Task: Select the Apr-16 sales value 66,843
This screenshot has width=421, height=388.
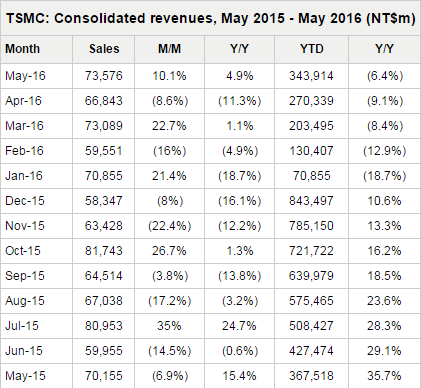Action: pyautogui.click(x=104, y=101)
